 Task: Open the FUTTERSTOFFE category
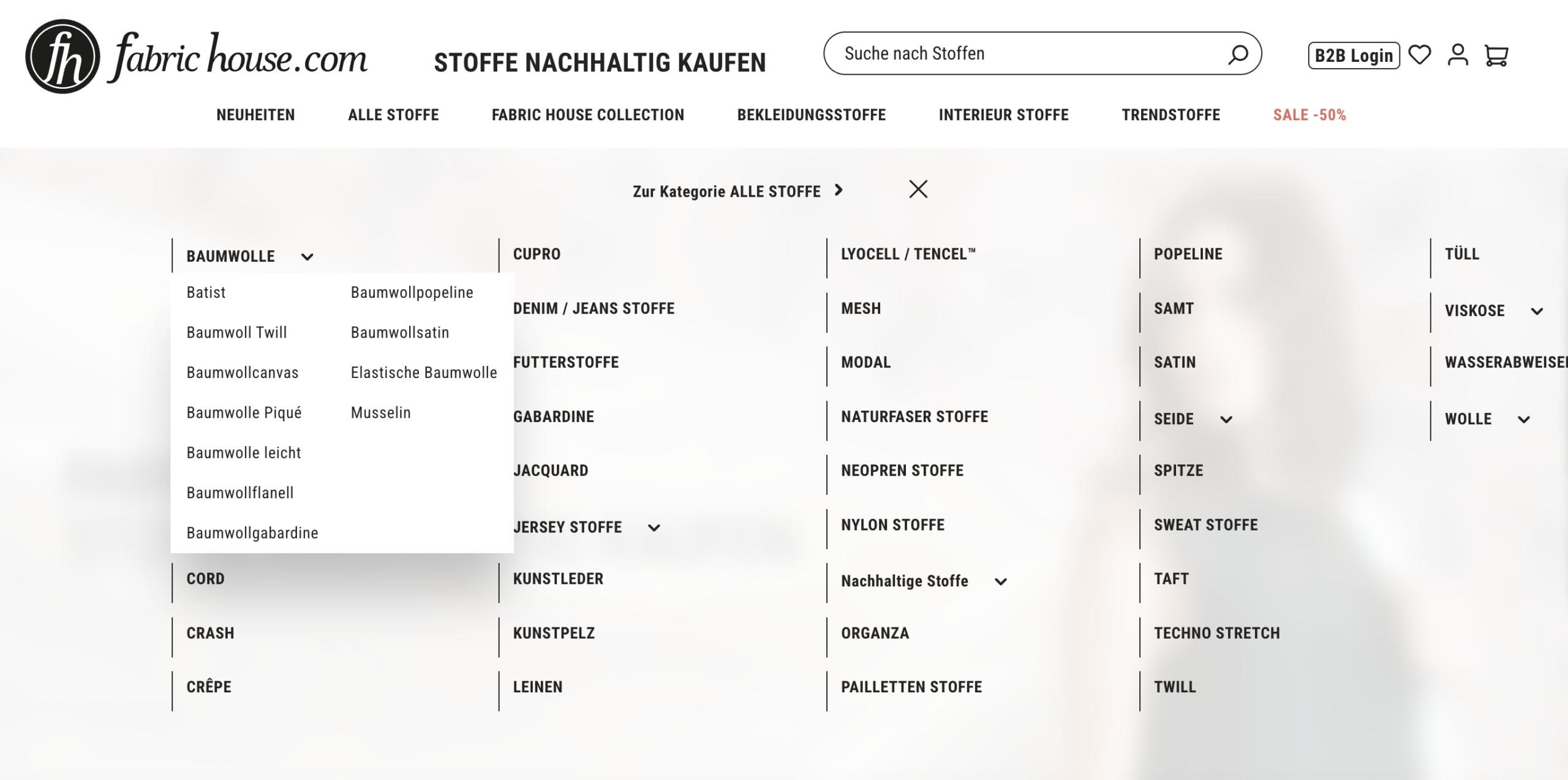click(x=566, y=362)
